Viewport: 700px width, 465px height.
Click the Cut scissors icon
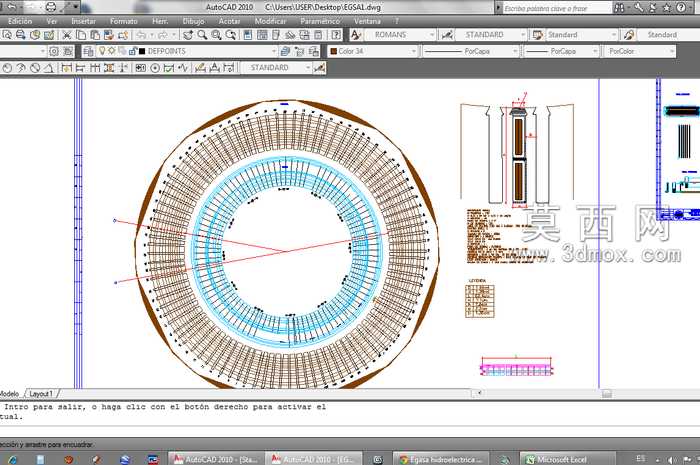tap(67, 35)
